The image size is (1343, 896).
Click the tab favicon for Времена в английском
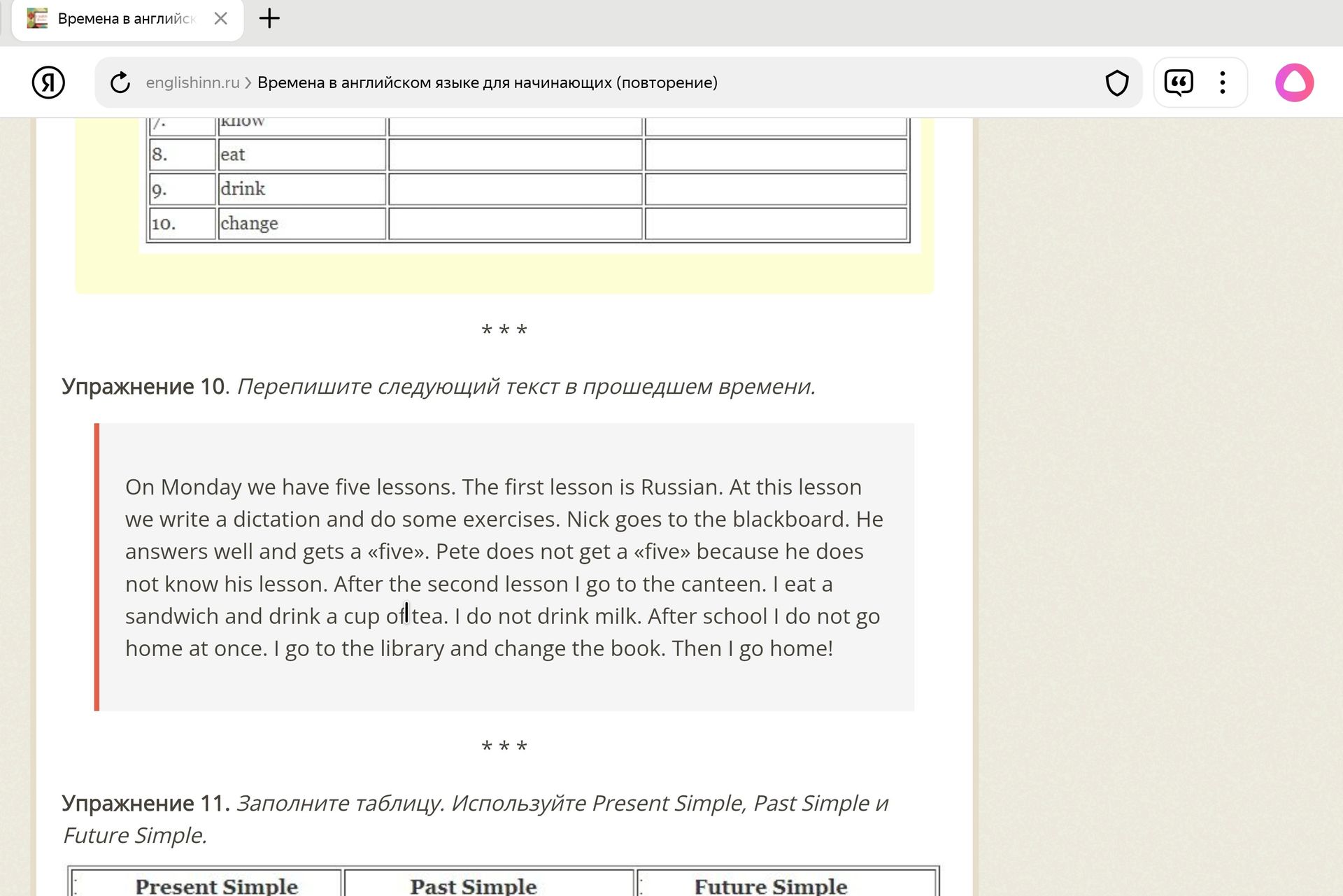point(37,18)
